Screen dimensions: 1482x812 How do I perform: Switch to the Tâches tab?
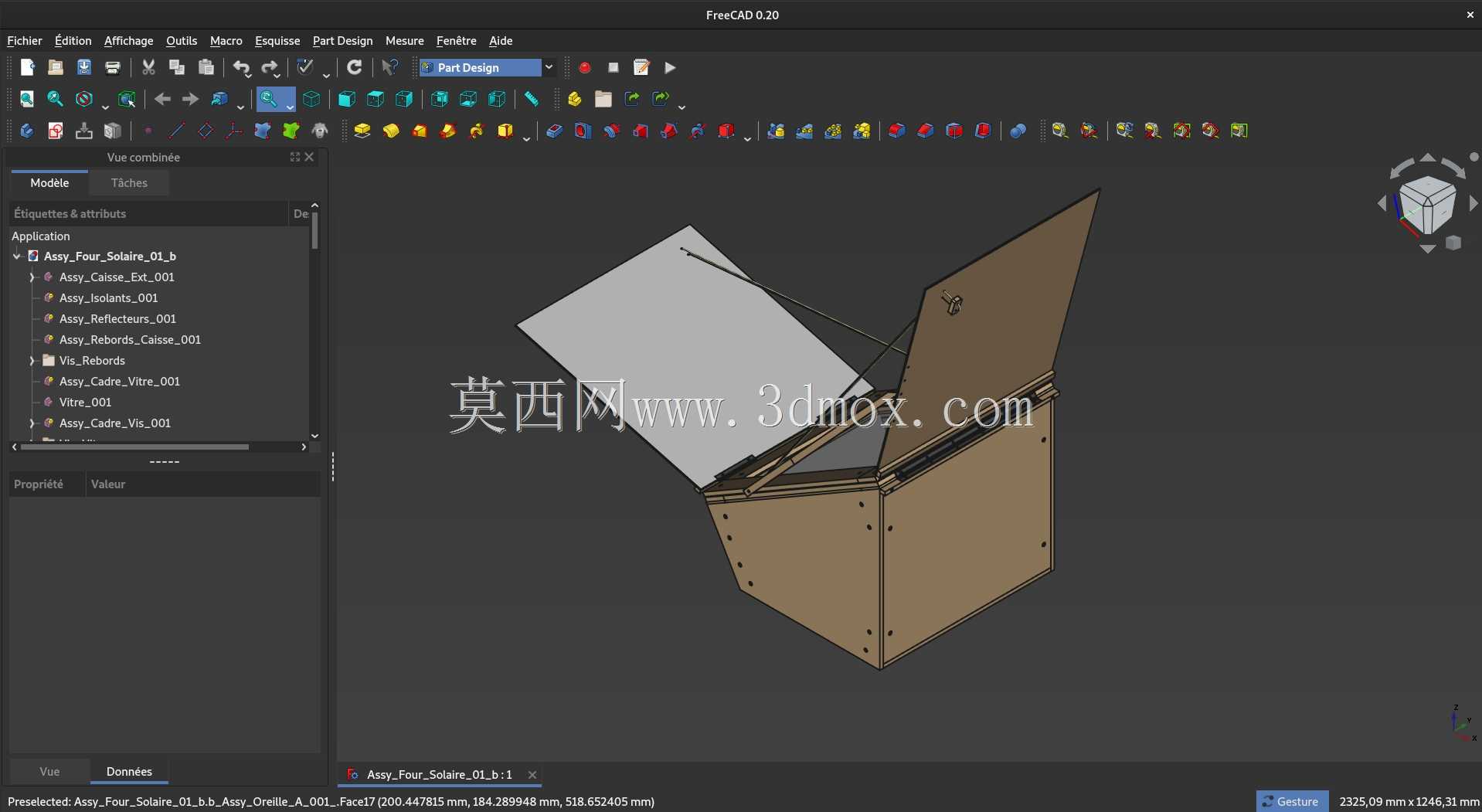point(129,183)
